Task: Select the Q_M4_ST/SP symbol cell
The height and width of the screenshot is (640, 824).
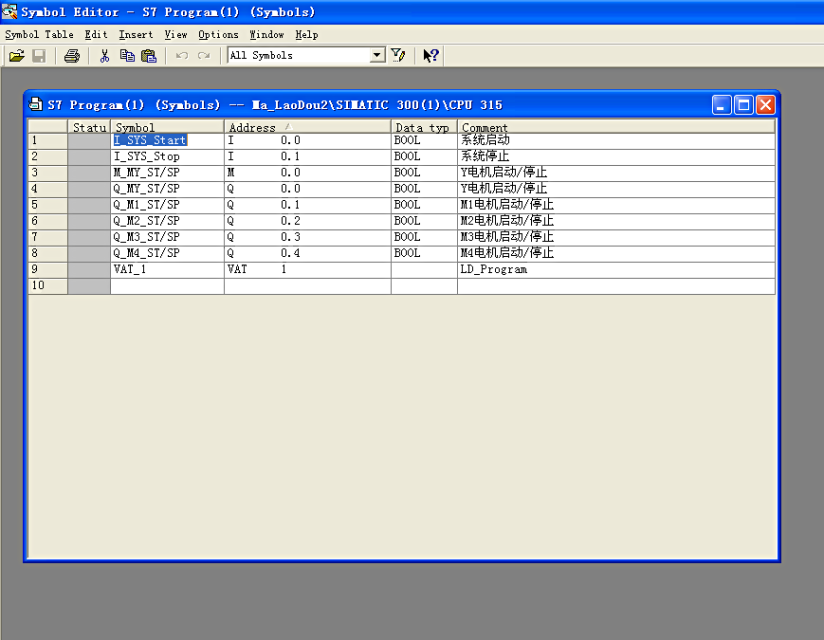Action: coord(167,253)
